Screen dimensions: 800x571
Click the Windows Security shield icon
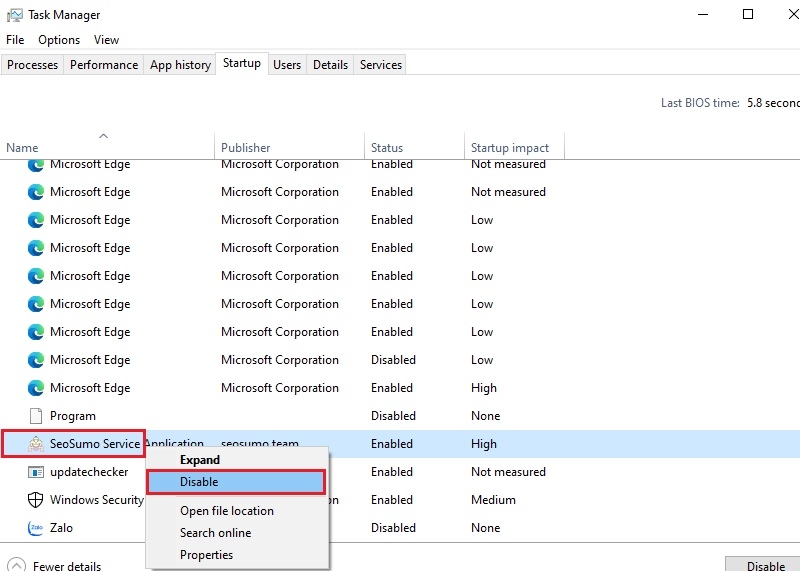[35, 500]
